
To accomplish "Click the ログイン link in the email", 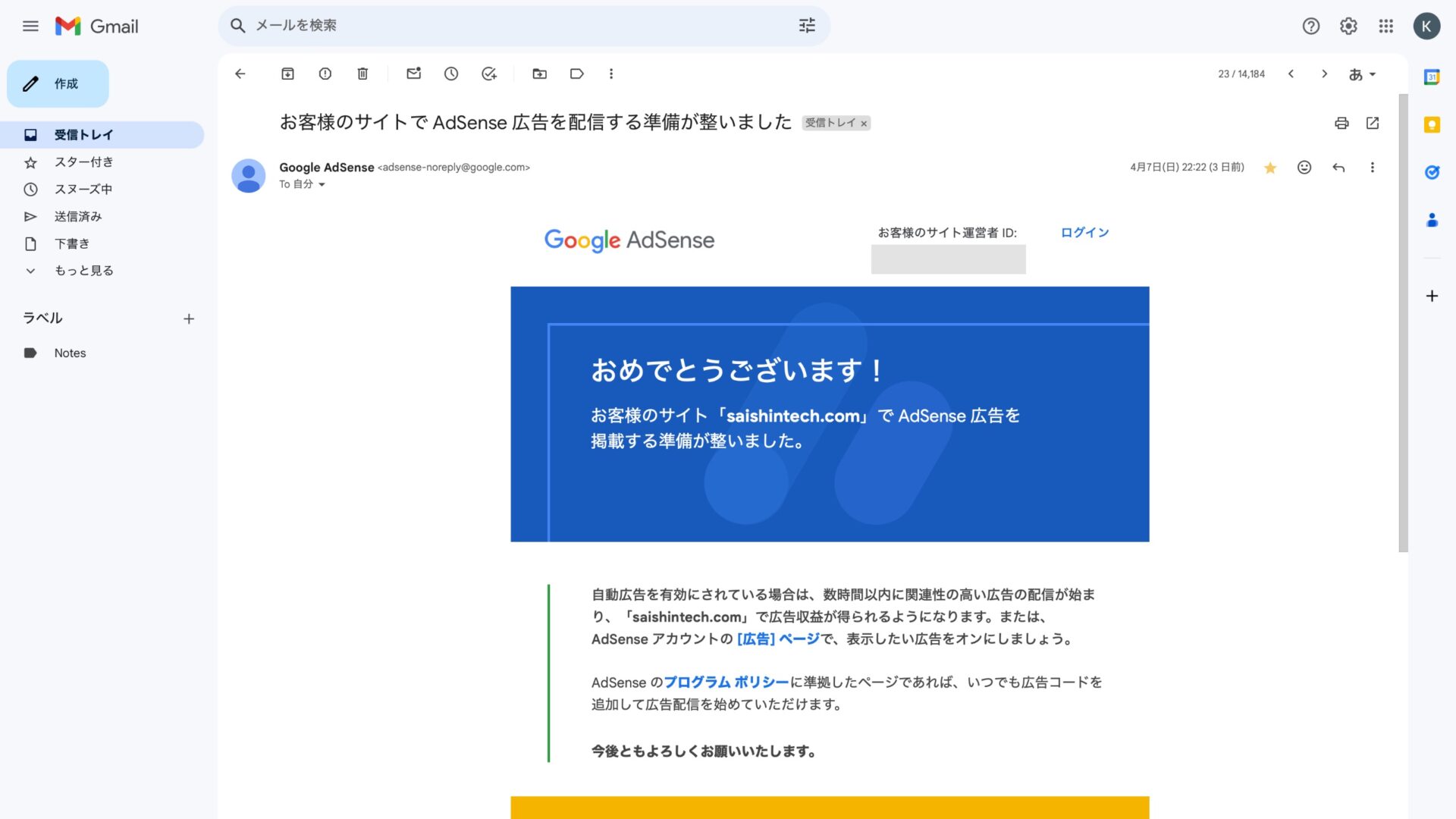I will pos(1084,233).
